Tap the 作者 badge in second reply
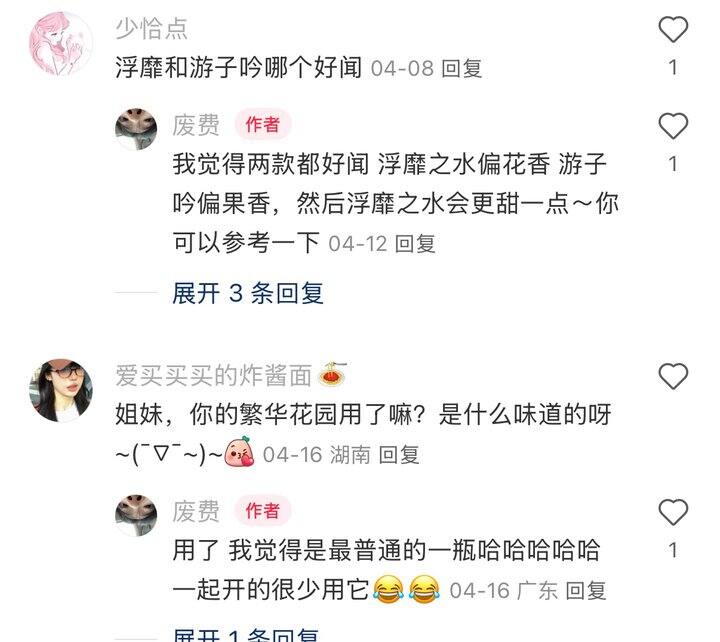Screen dimensions: 720x642 (x=263, y=511)
